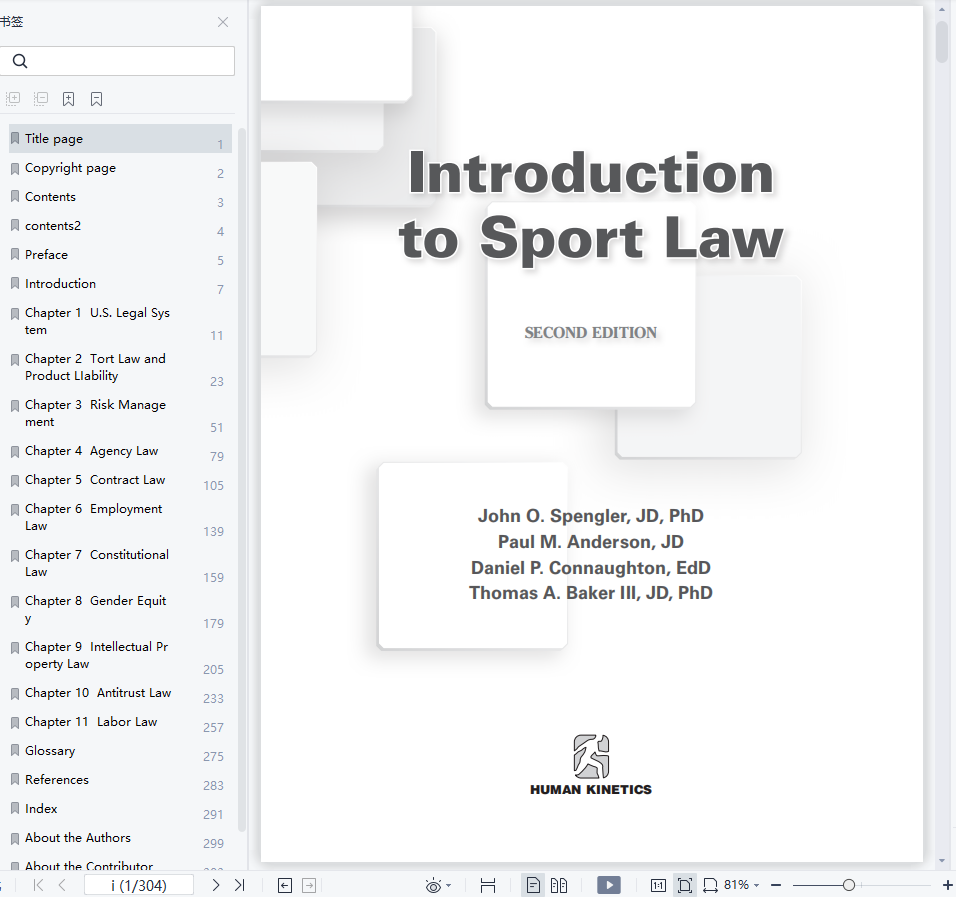
Task: Click the go forward view icon
Action: (x=309, y=885)
